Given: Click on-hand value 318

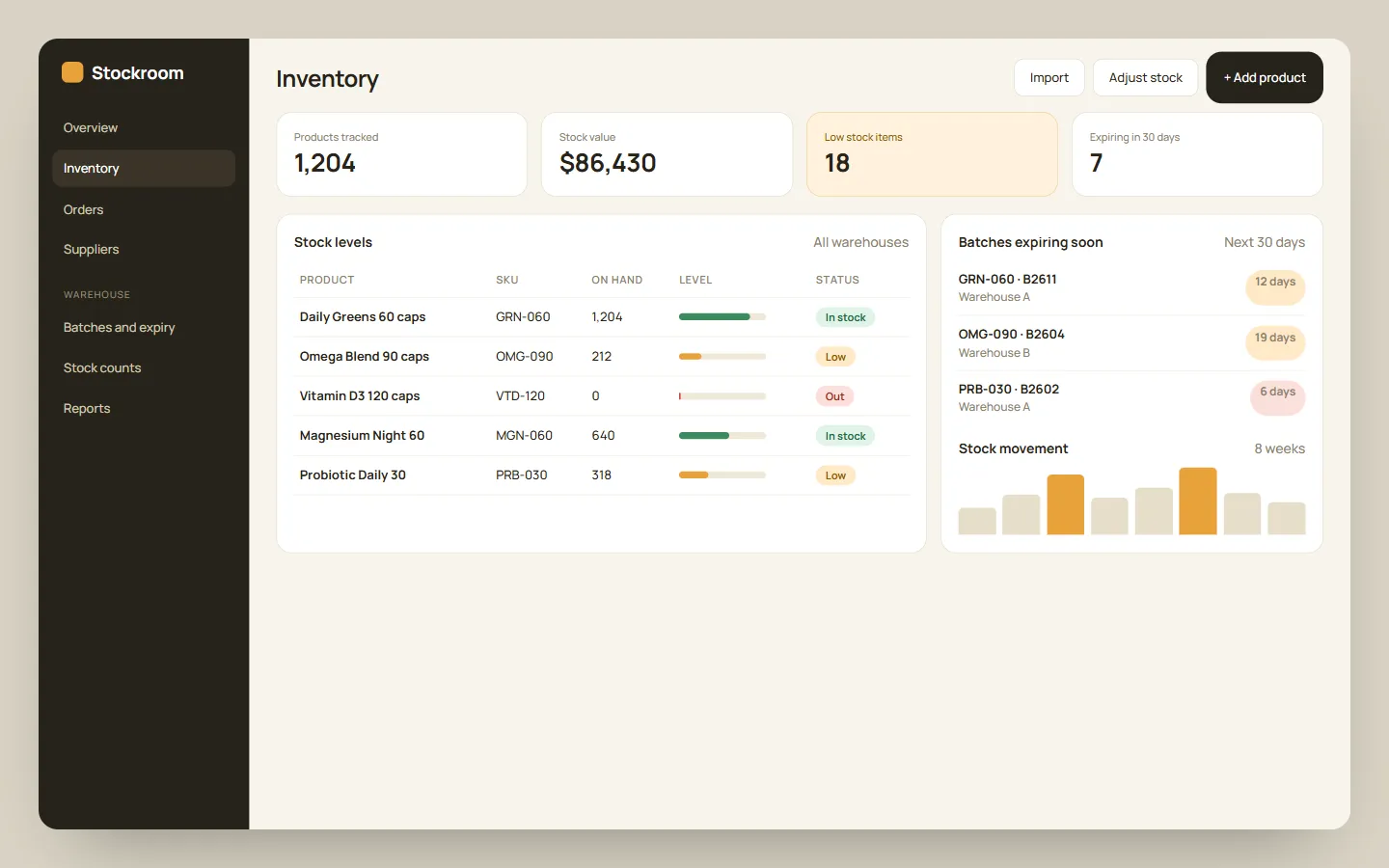Looking at the screenshot, I should [x=602, y=475].
